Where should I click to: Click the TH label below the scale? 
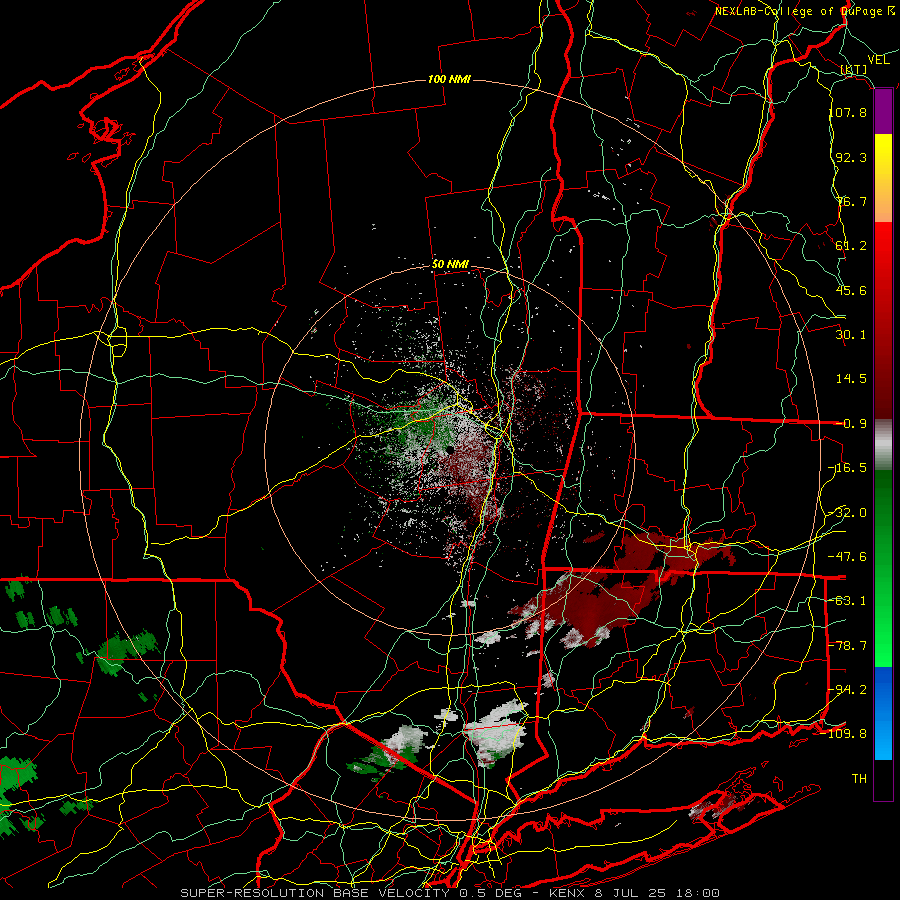tap(859, 779)
